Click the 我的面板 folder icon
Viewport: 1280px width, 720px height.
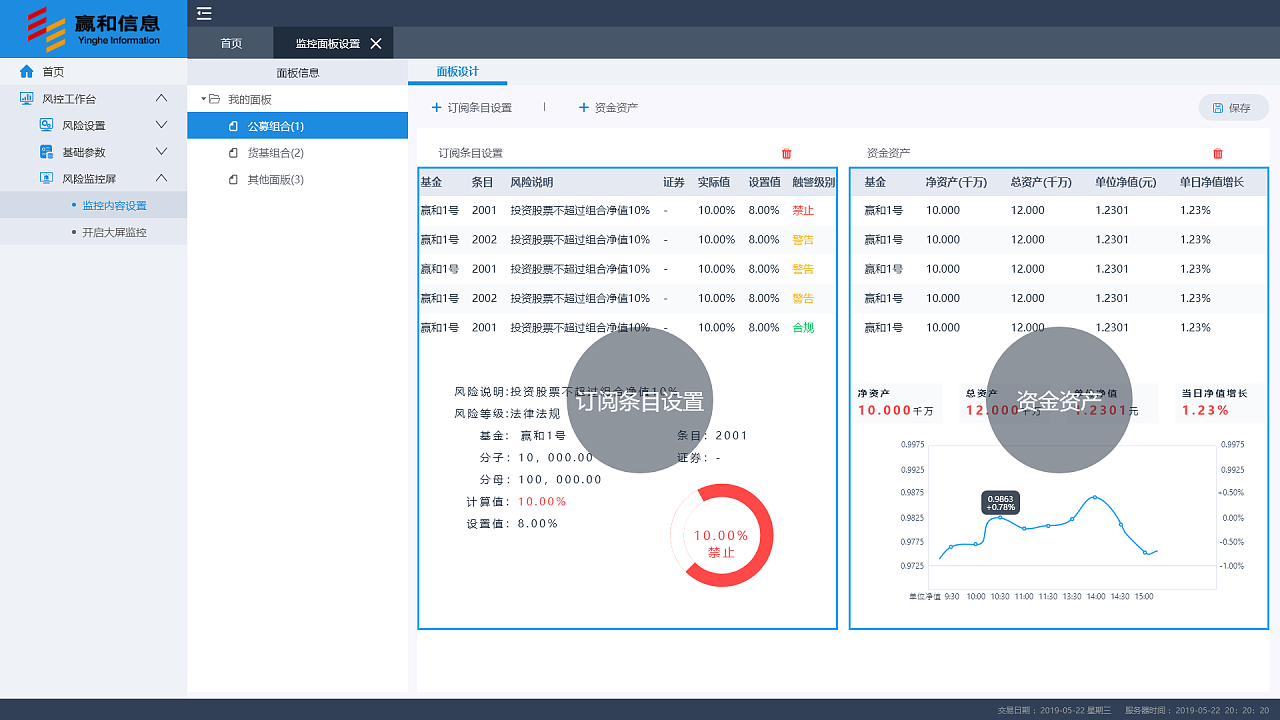(214, 99)
